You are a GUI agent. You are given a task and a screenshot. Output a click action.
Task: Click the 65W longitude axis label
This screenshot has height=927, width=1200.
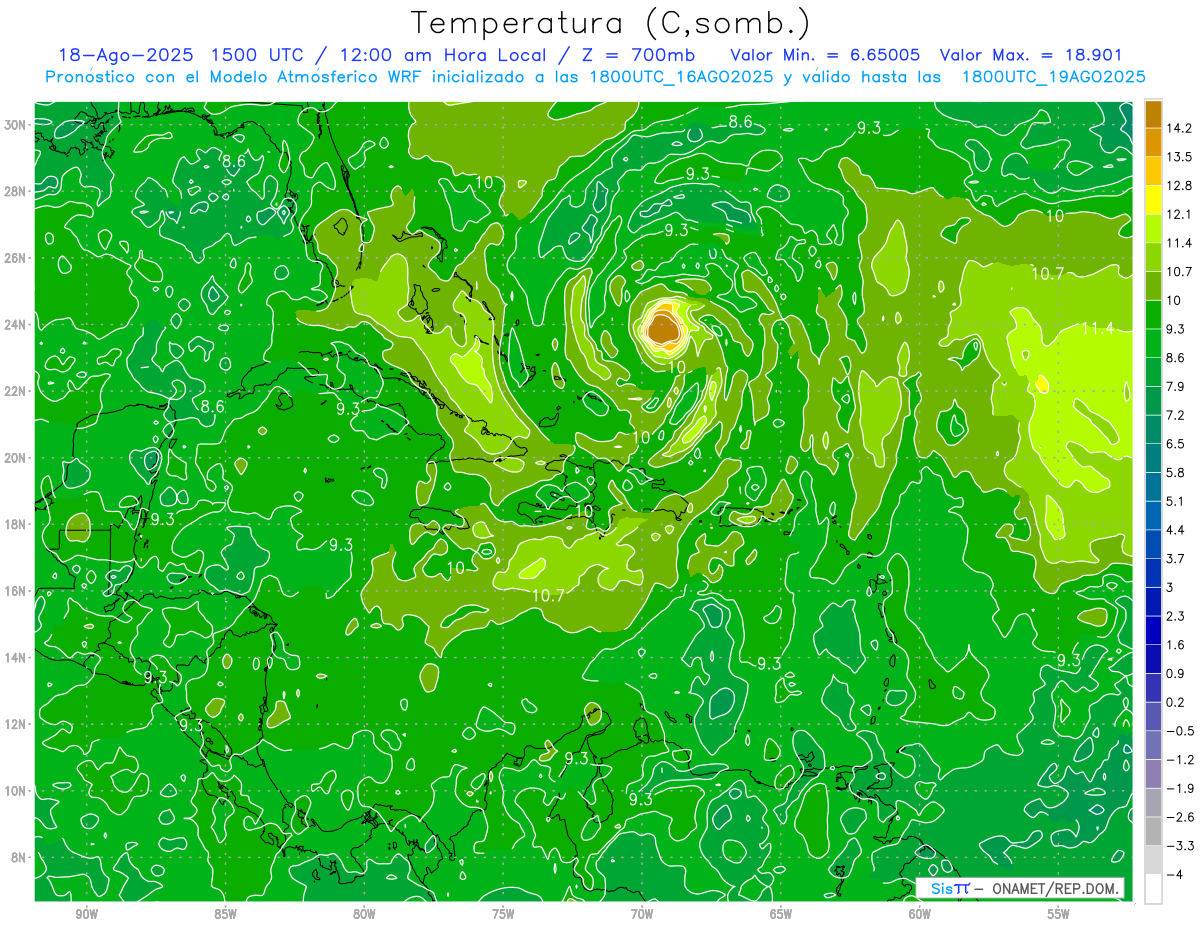tap(781, 915)
